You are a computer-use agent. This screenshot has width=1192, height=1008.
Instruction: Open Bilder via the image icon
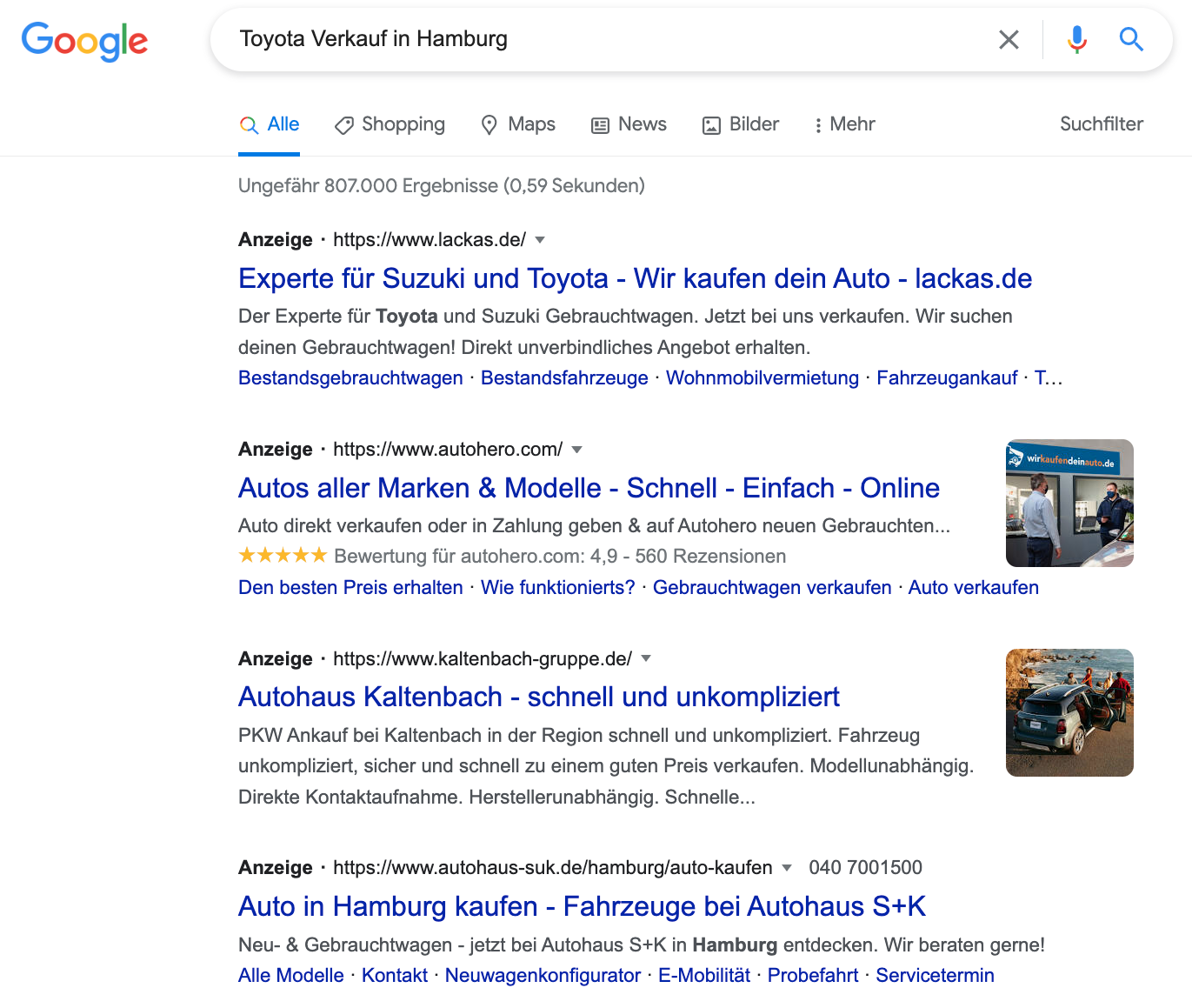pyautogui.click(x=713, y=124)
